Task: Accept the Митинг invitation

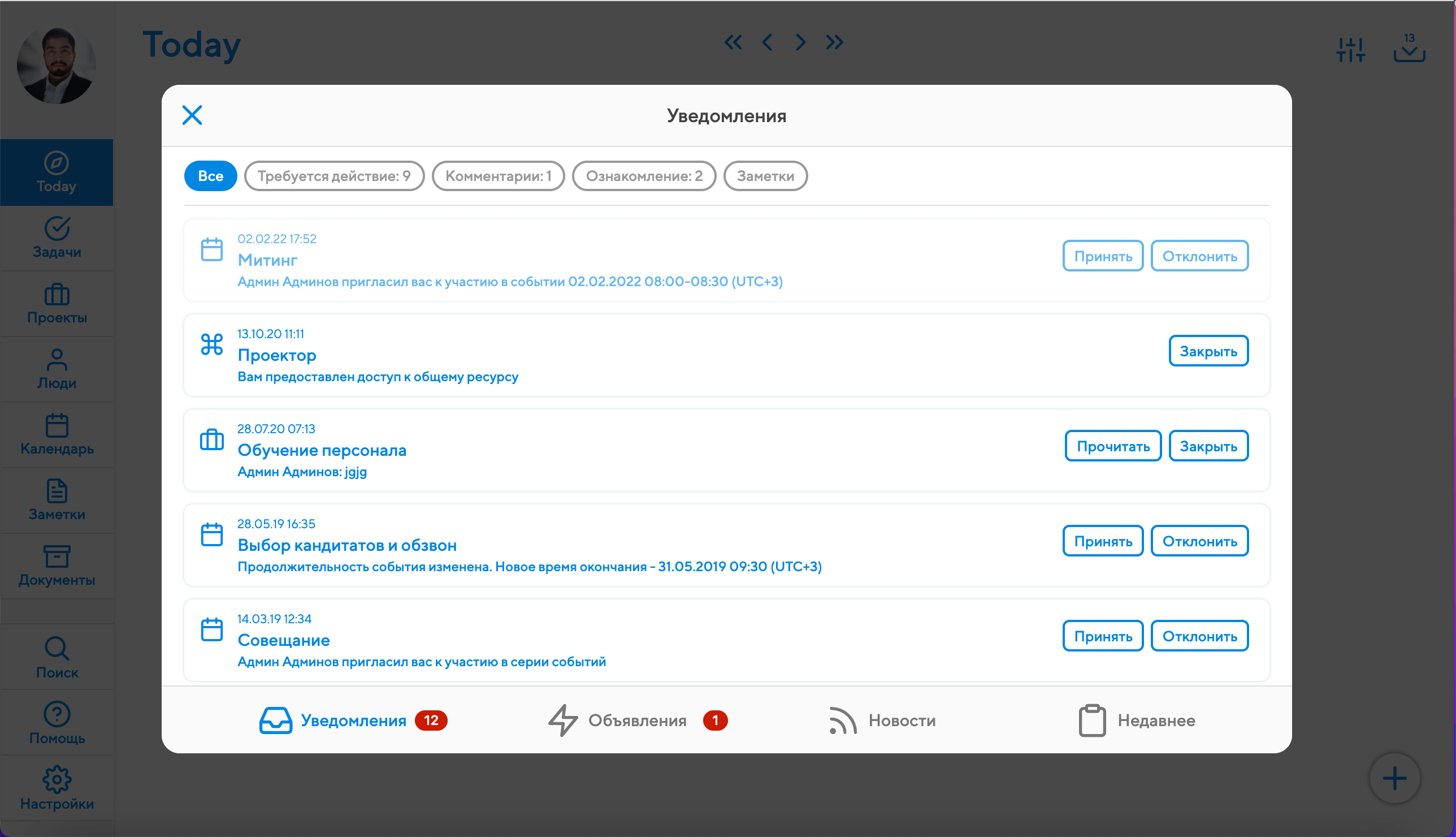Action: [1102, 256]
